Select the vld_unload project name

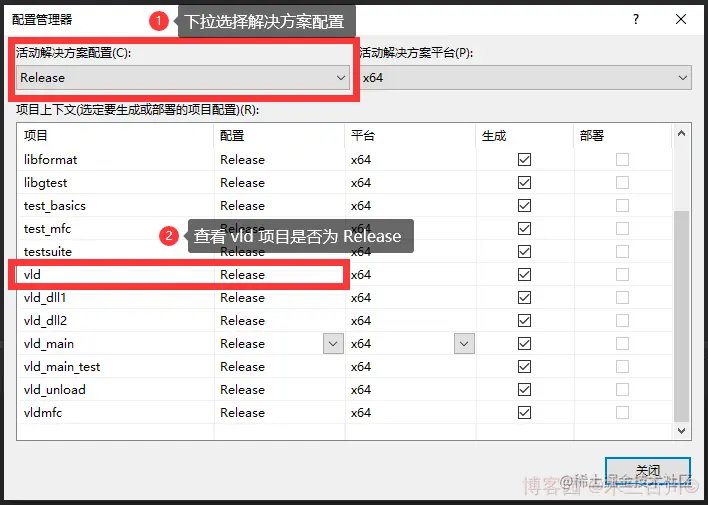55,389
